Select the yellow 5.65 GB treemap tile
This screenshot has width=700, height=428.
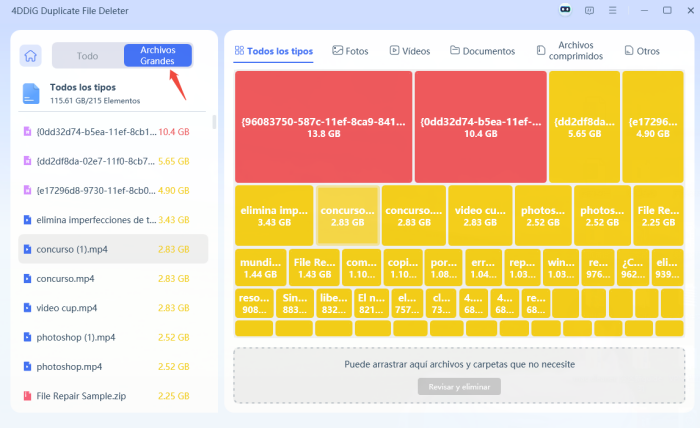(584, 126)
